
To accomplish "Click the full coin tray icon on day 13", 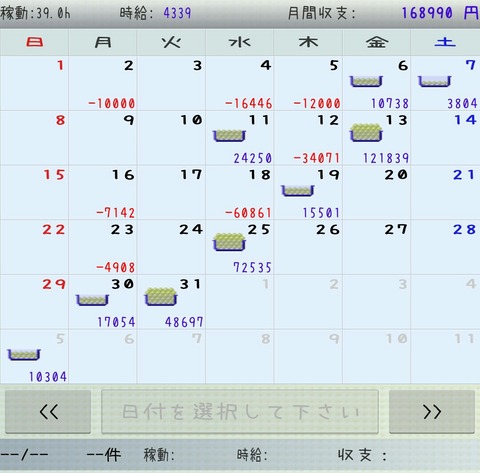I will pos(366,132).
